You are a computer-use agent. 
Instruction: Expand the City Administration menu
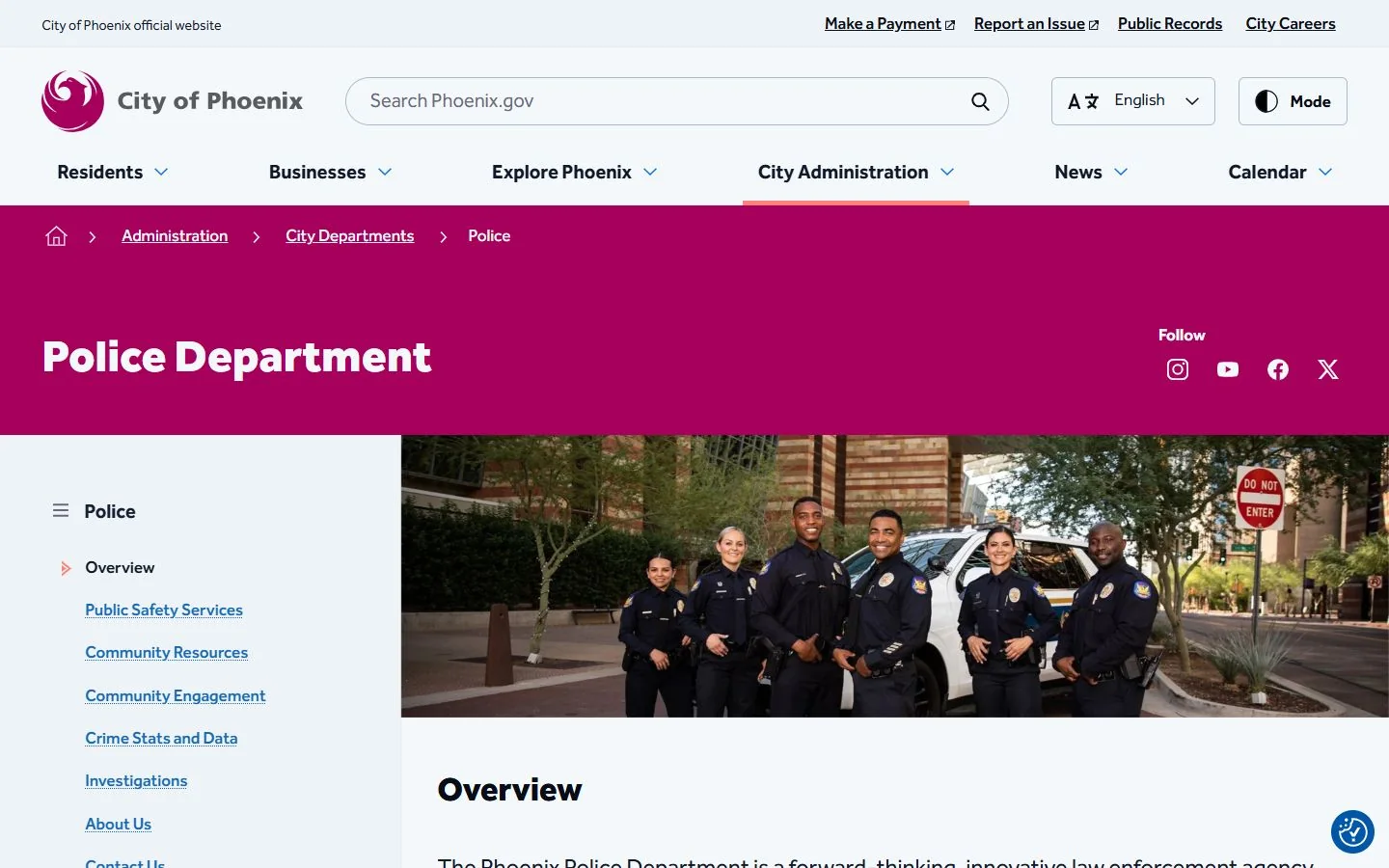point(856,172)
